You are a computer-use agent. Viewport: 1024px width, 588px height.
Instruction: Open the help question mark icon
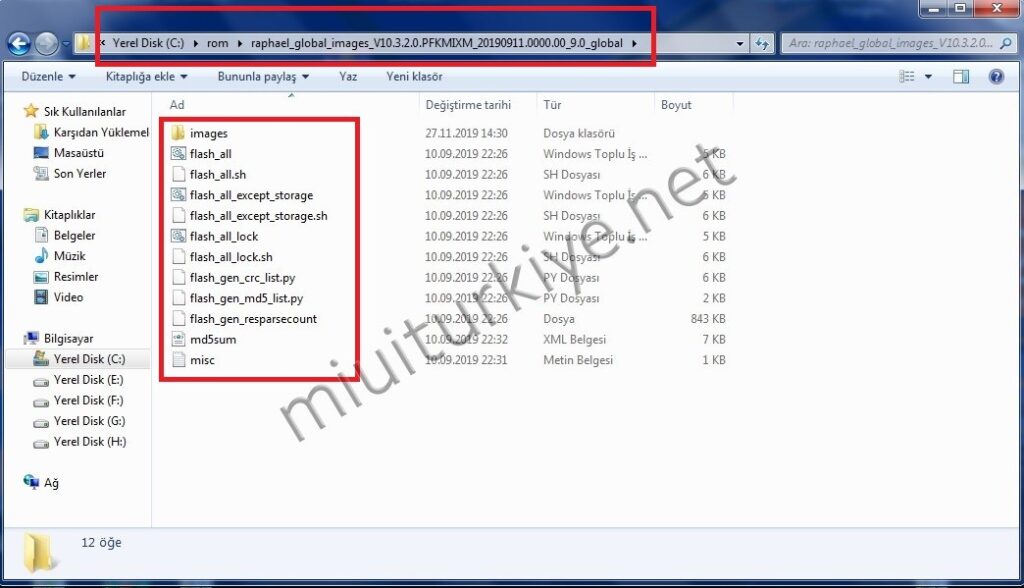pos(996,77)
